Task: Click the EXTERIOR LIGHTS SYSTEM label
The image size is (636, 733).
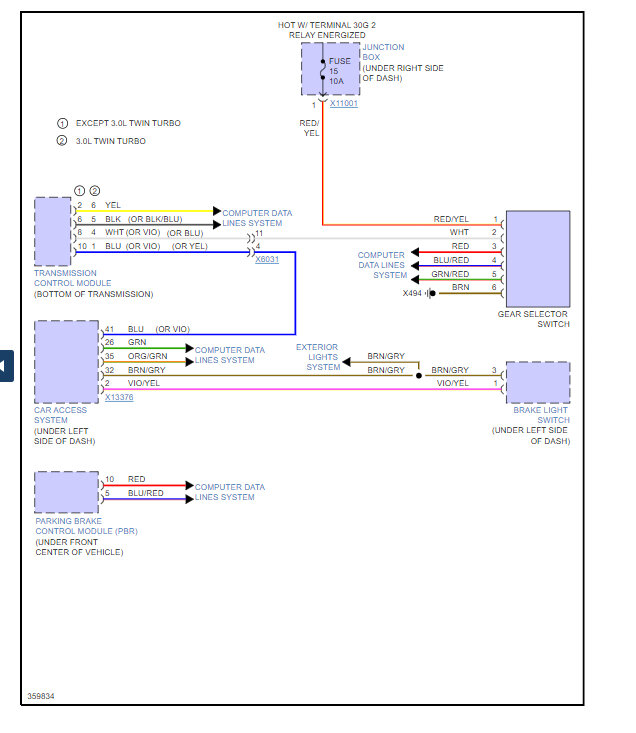Action: point(317,357)
